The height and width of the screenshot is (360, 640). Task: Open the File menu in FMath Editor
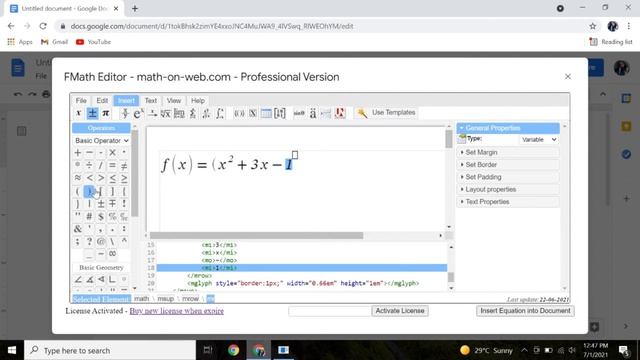tap(81, 100)
